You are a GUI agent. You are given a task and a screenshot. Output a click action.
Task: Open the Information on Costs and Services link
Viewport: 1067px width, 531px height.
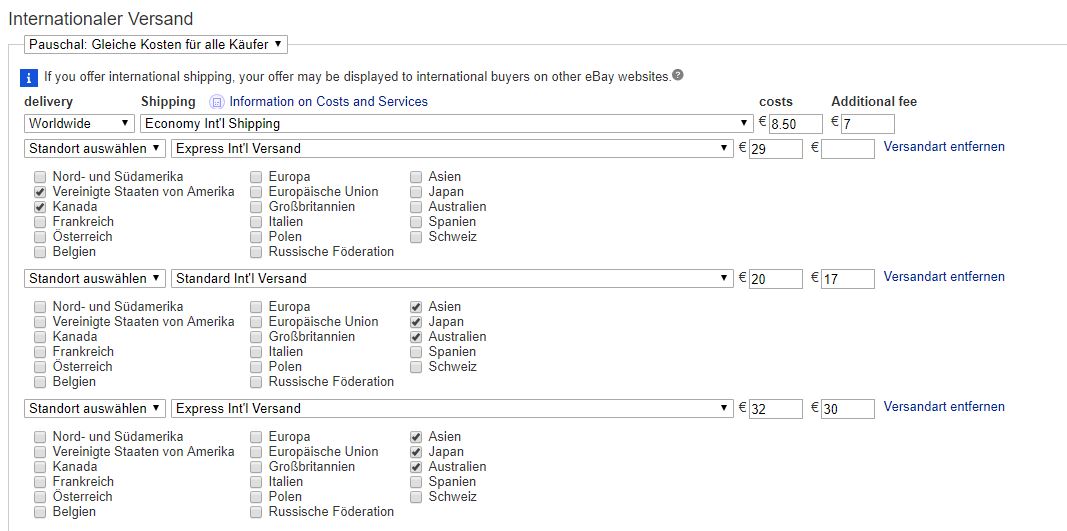click(329, 101)
